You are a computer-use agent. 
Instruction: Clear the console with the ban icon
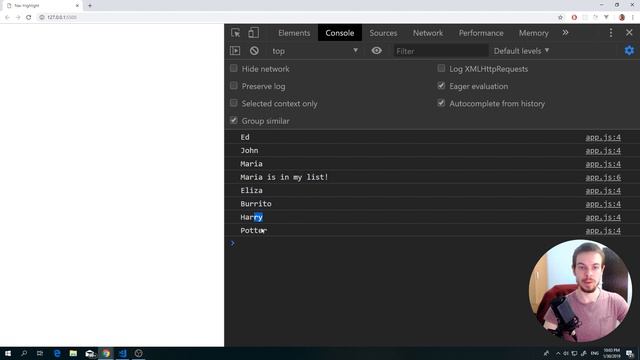(x=254, y=51)
